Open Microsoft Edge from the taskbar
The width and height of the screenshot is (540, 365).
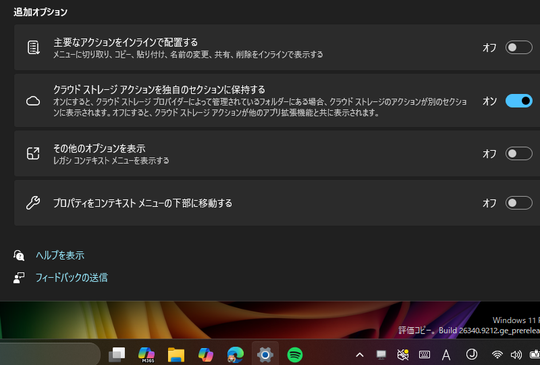235,355
